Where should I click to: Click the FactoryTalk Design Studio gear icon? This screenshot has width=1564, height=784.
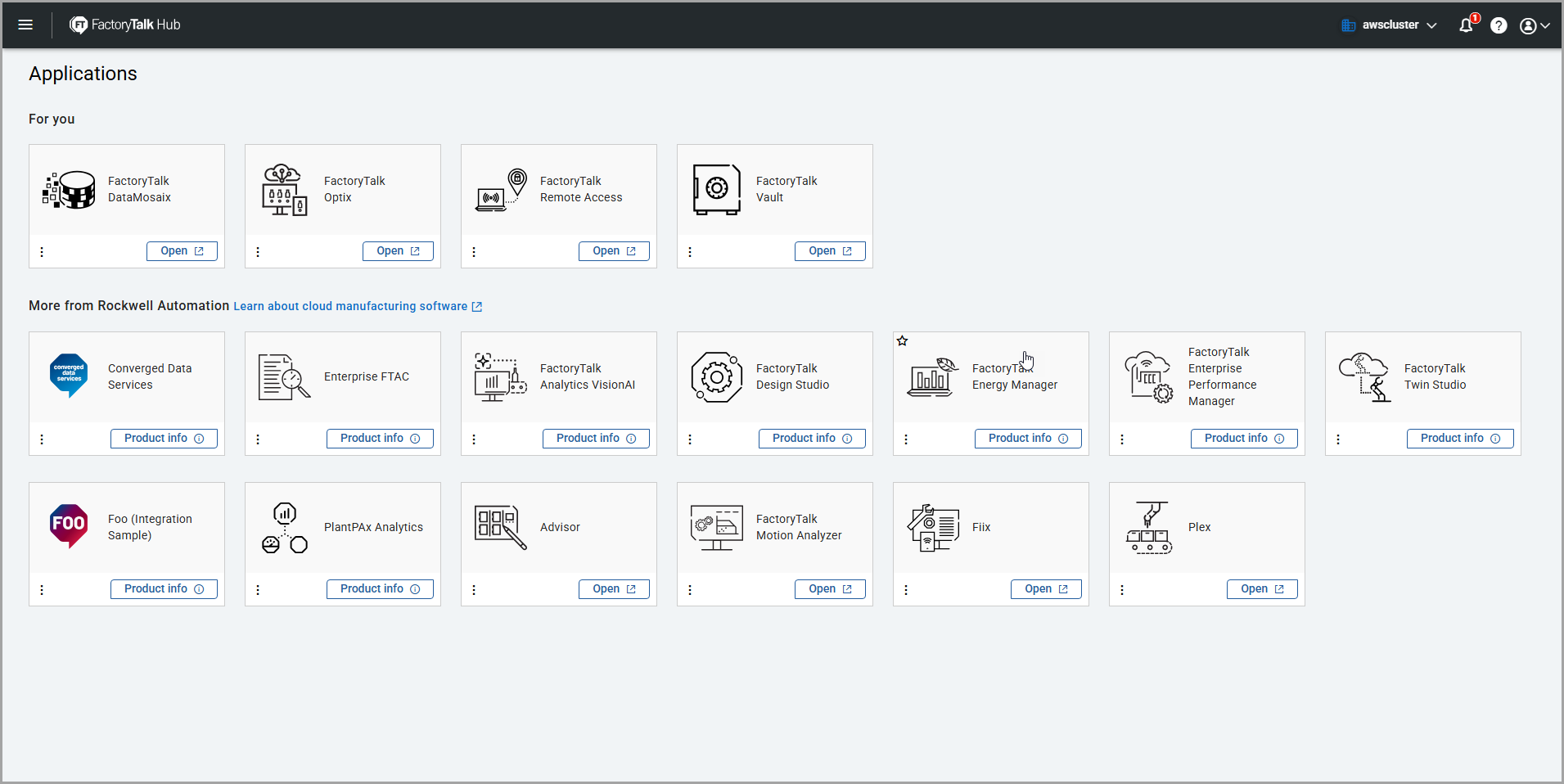[716, 377]
